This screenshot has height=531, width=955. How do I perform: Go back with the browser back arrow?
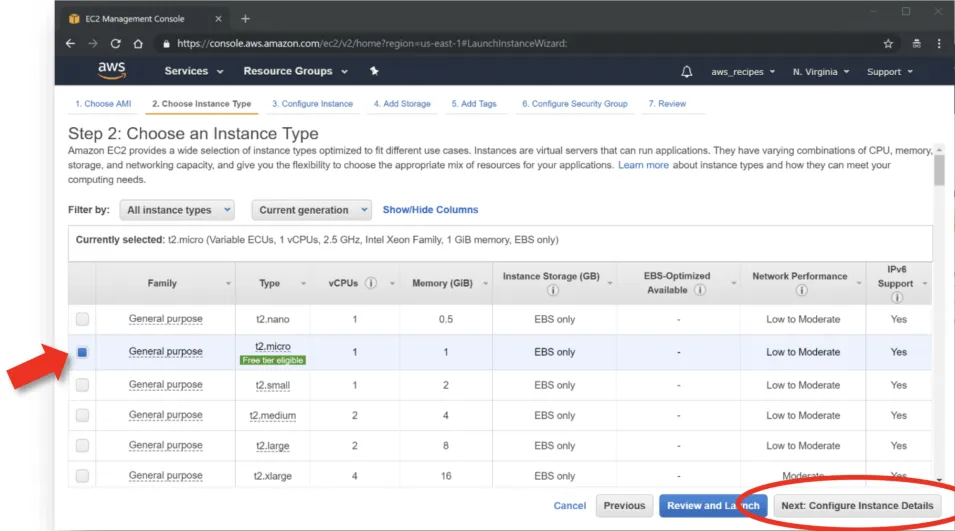click(70, 43)
